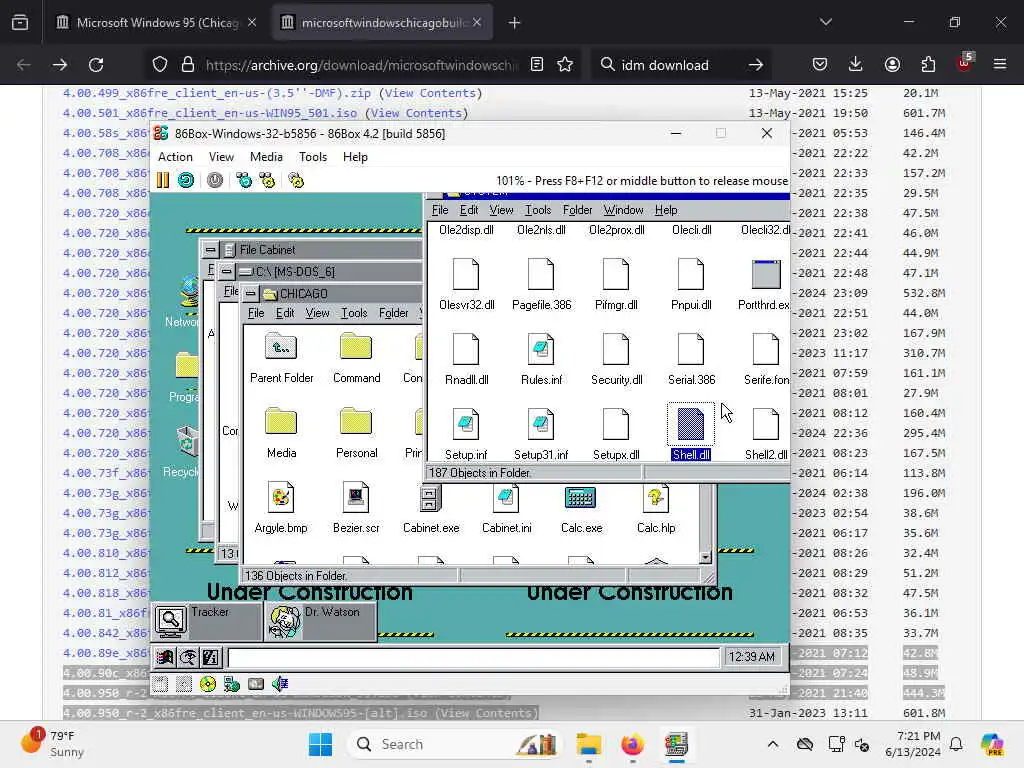Bookmark this page with star icon
This screenshot has height=768, width=1024.
[566, 65]
